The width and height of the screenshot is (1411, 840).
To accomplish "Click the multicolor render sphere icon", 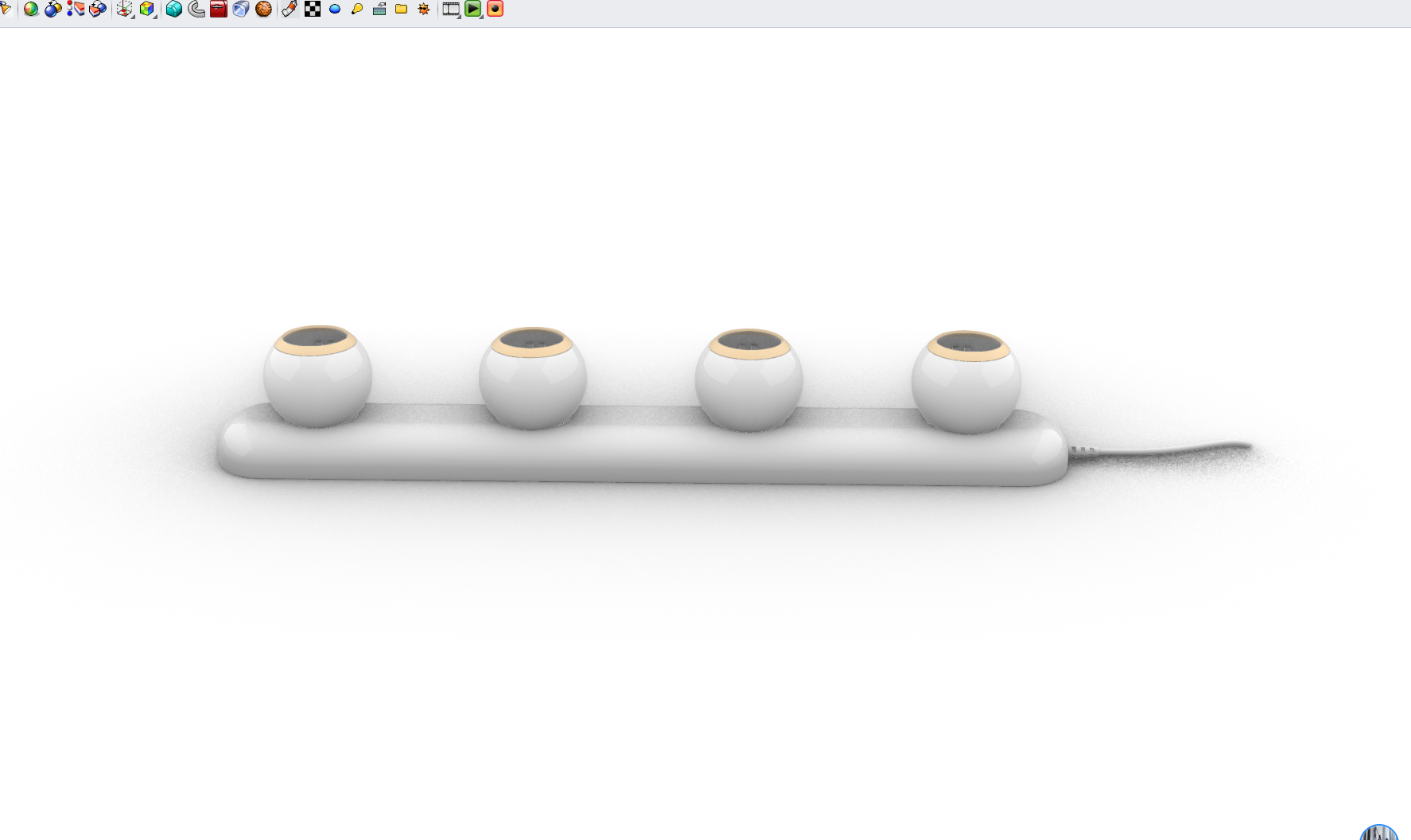I will point(31,10).
